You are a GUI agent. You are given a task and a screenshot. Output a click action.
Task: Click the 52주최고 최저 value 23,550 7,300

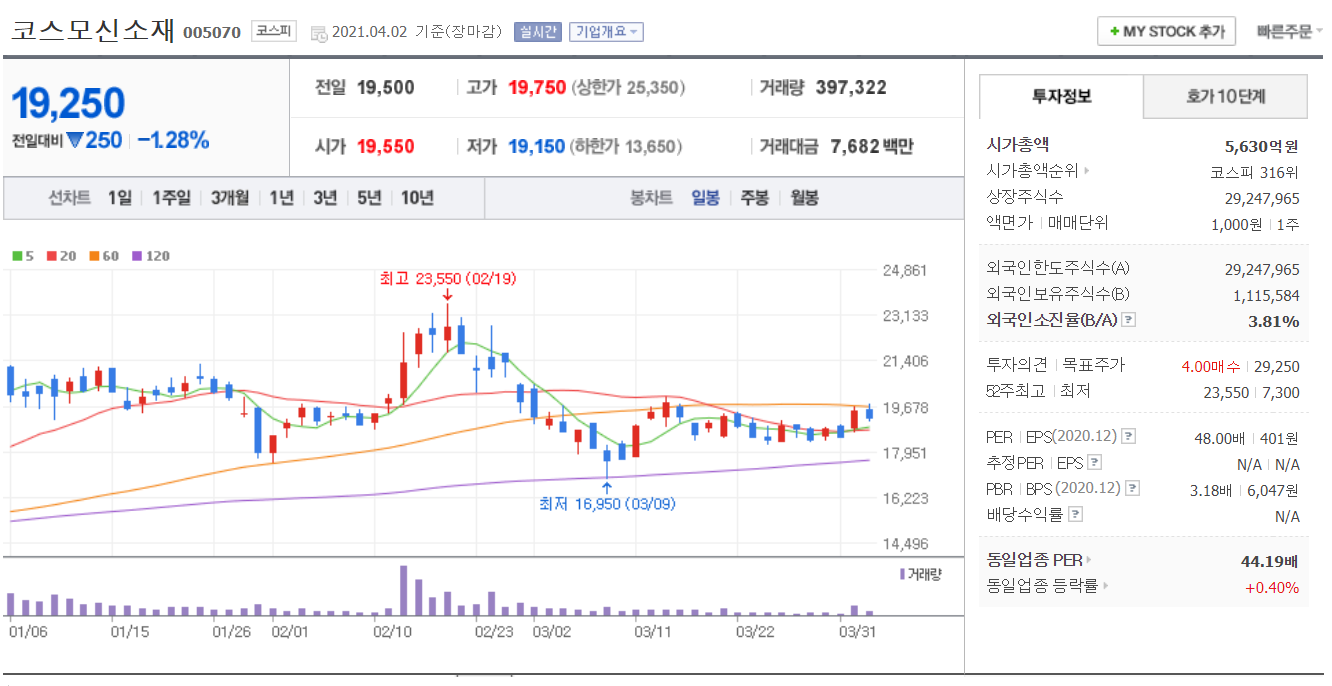[x=1251, y=392]
